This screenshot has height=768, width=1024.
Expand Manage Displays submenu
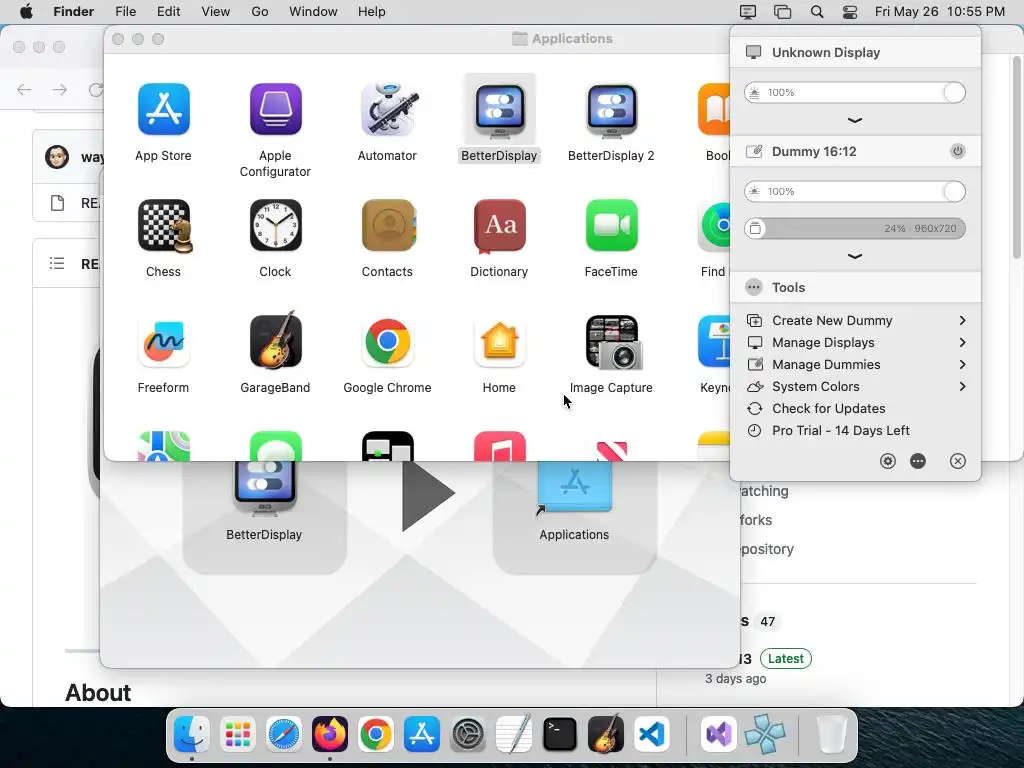(x=856, y=342)
